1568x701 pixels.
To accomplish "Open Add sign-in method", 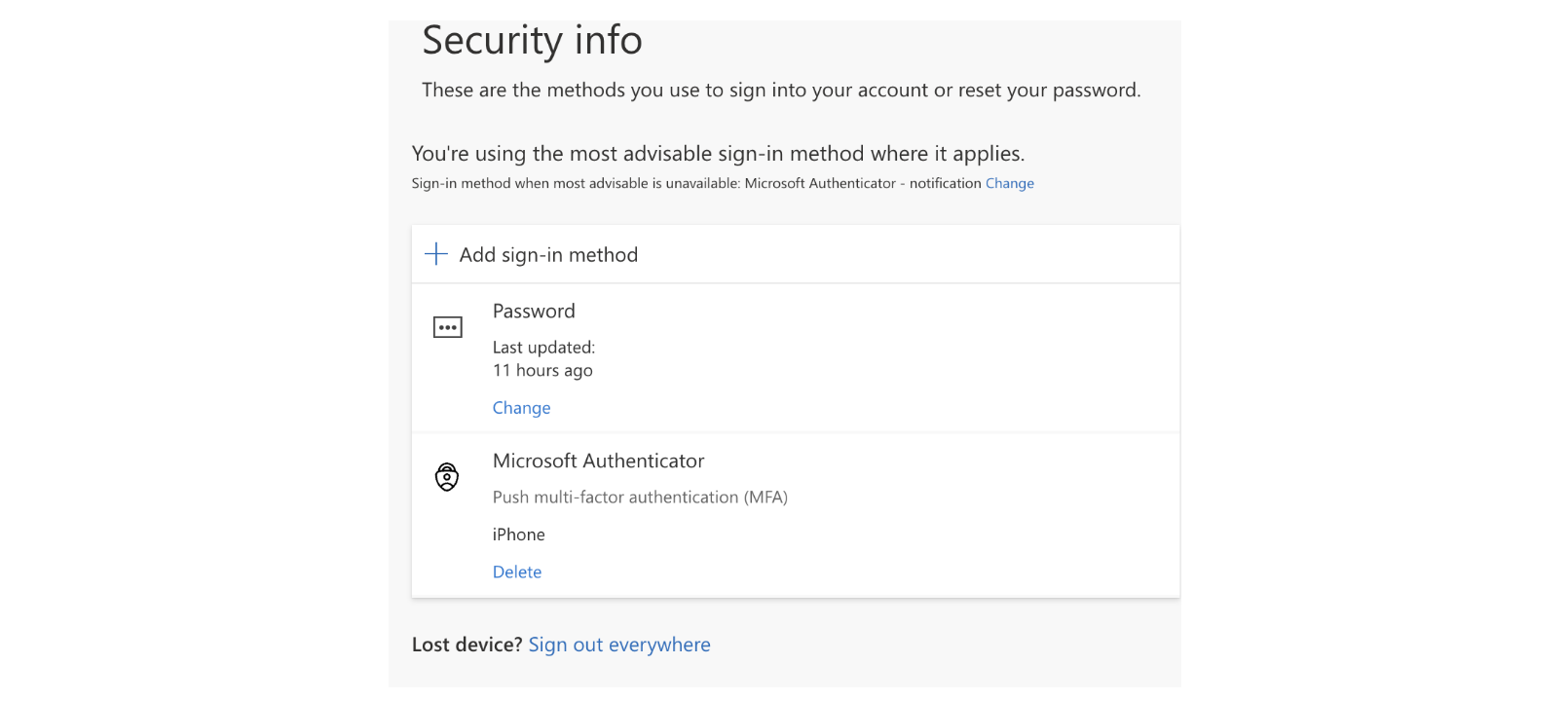I will click(x=796, y=254).
